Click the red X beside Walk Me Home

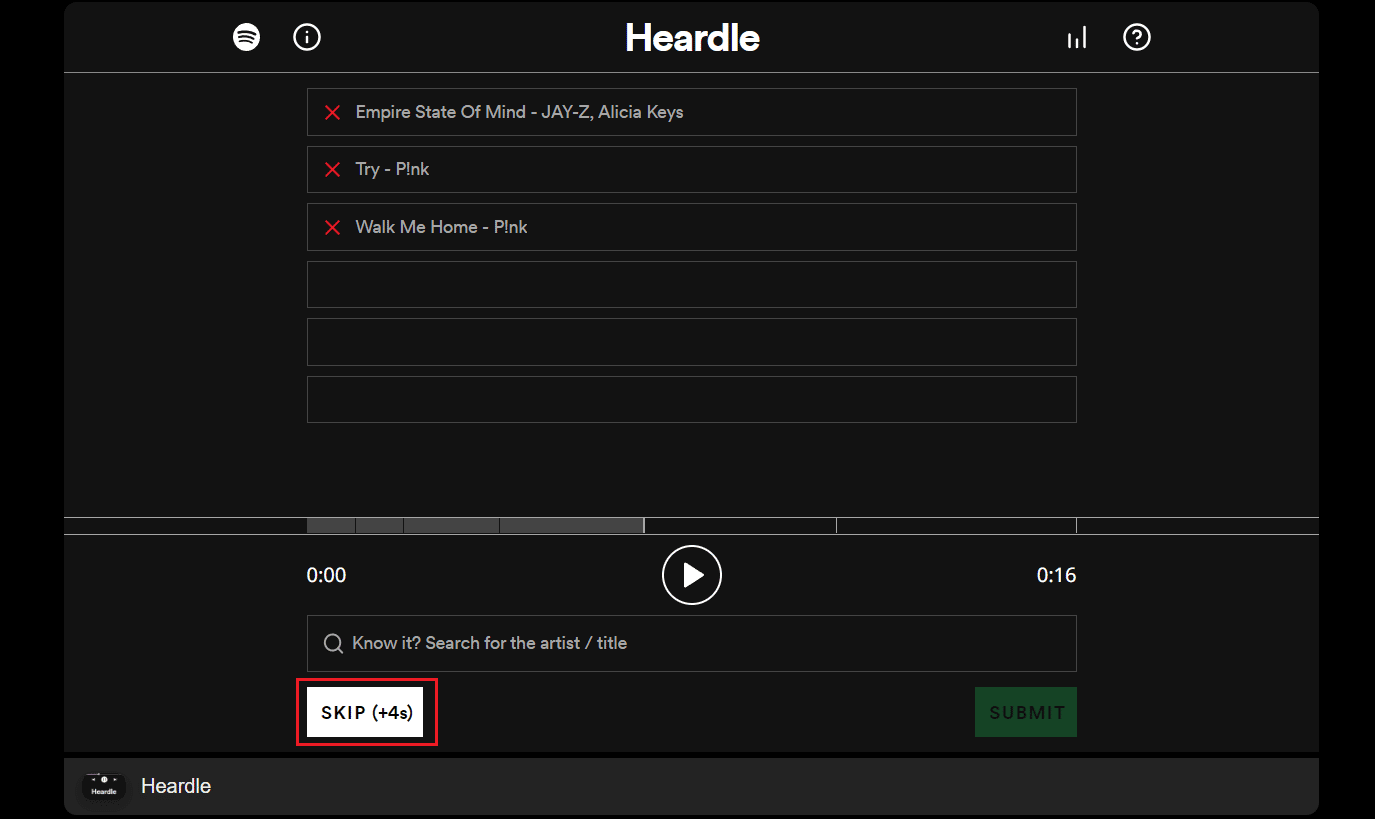(333, 228)
